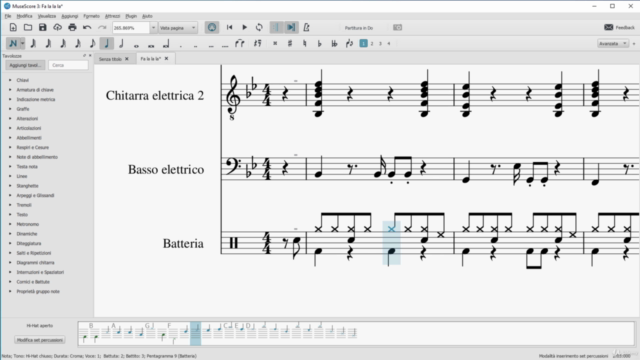Screen dimensions: 640x360
Task: Select the longa note duration
Action: coord(166,44)
